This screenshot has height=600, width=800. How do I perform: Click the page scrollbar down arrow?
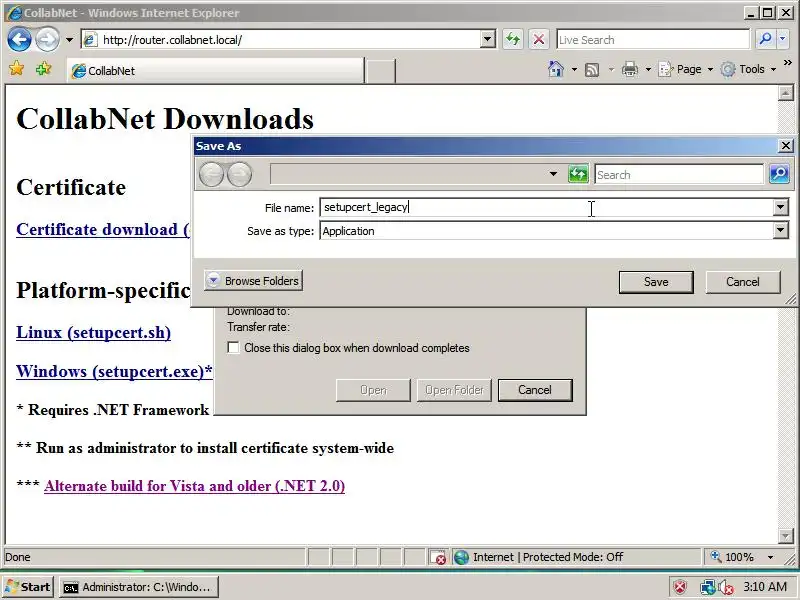pyautogui.click(x=786, y=535)
